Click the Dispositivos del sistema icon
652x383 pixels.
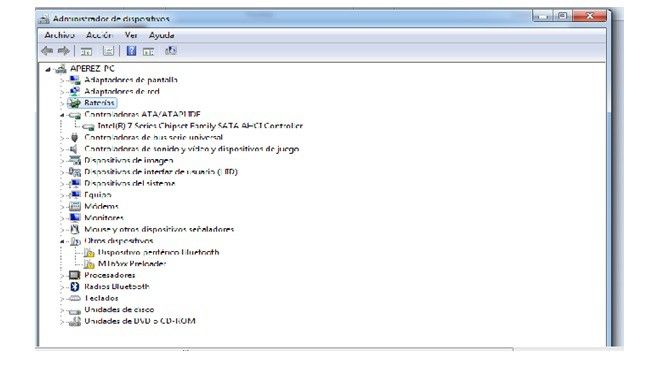coord(75,183)
